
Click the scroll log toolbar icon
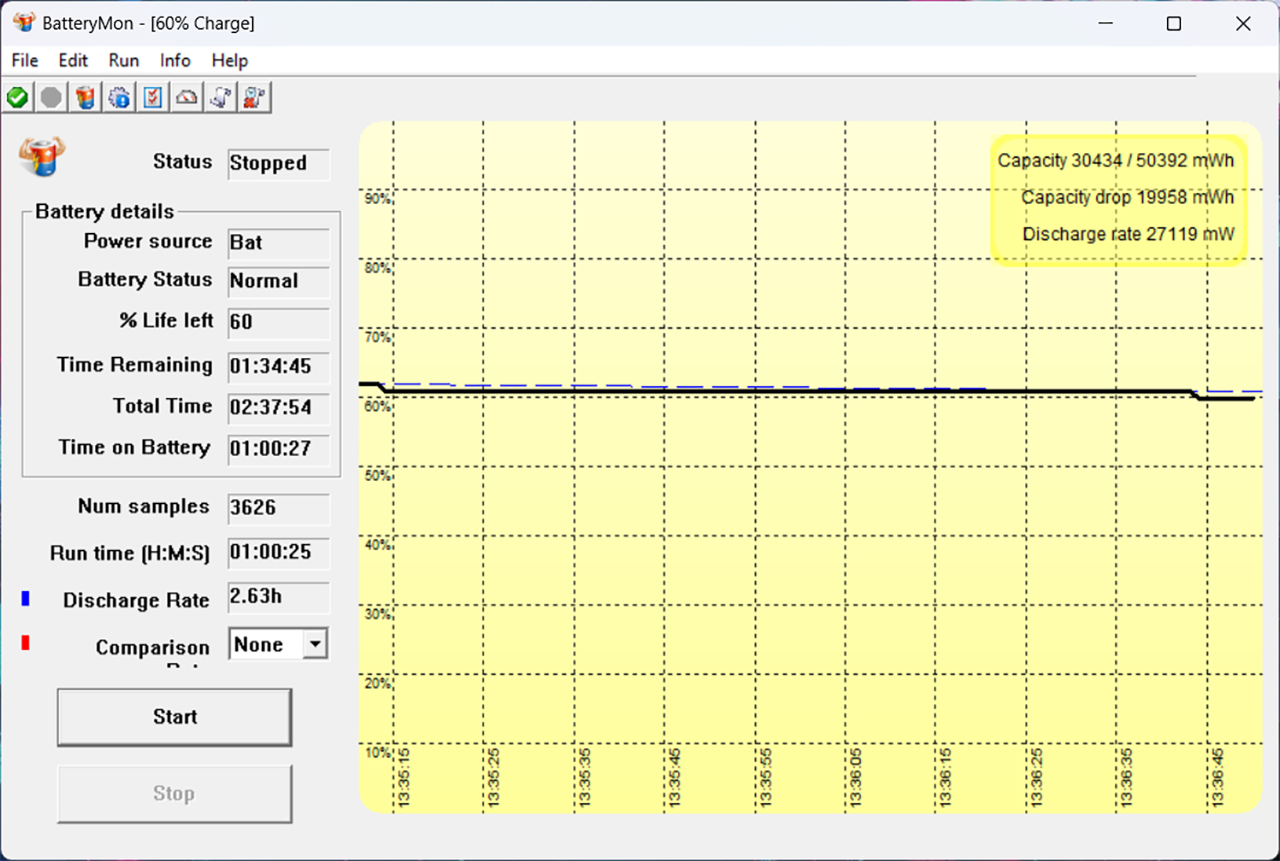(221, 97)
